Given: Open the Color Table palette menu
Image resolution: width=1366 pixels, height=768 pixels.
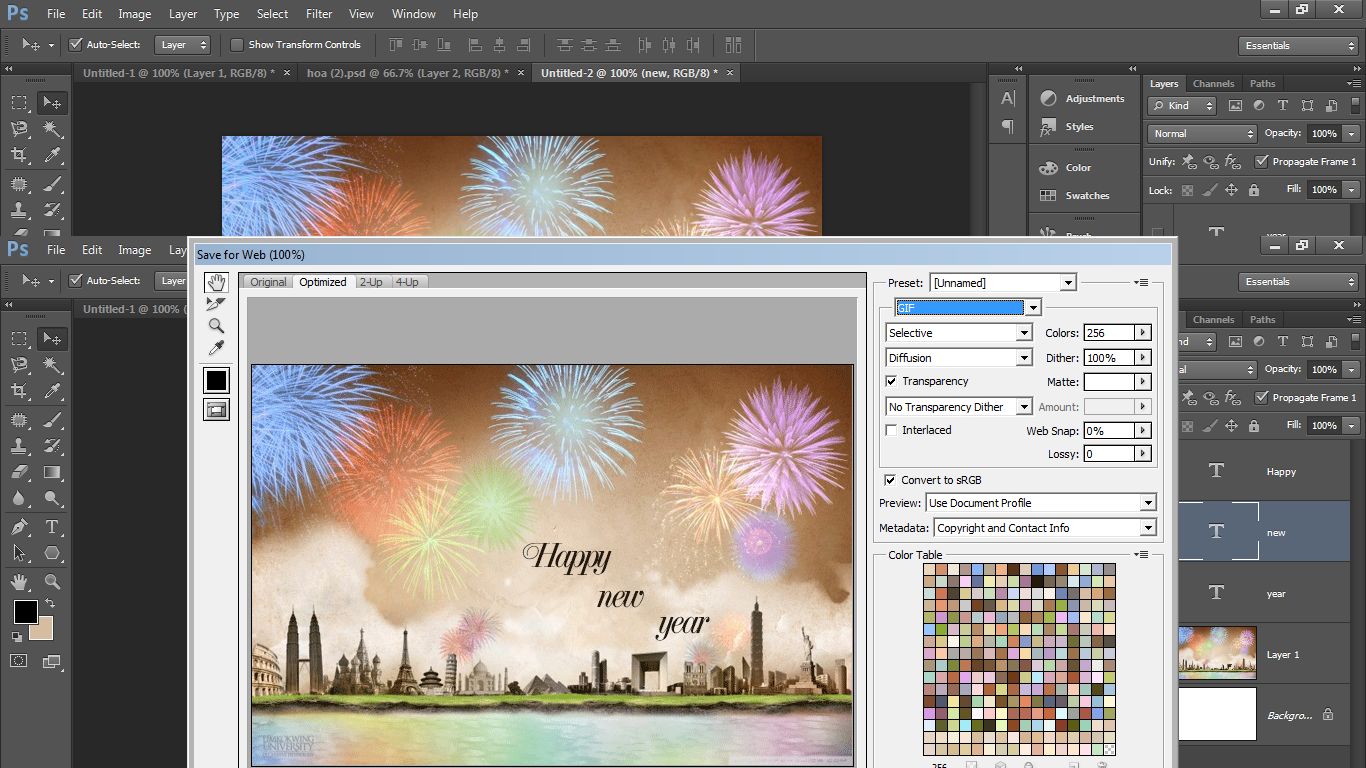Looking at the screenshot, I should 1142,555.
